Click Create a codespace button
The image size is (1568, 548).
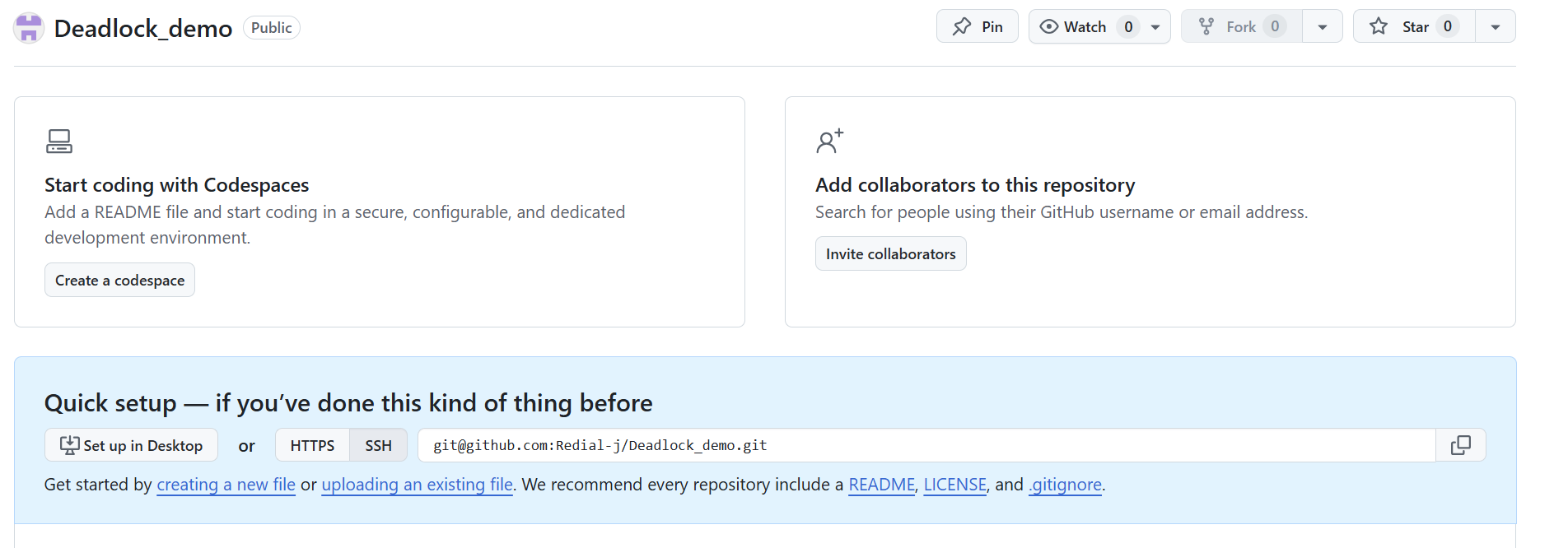pos(119,281)
